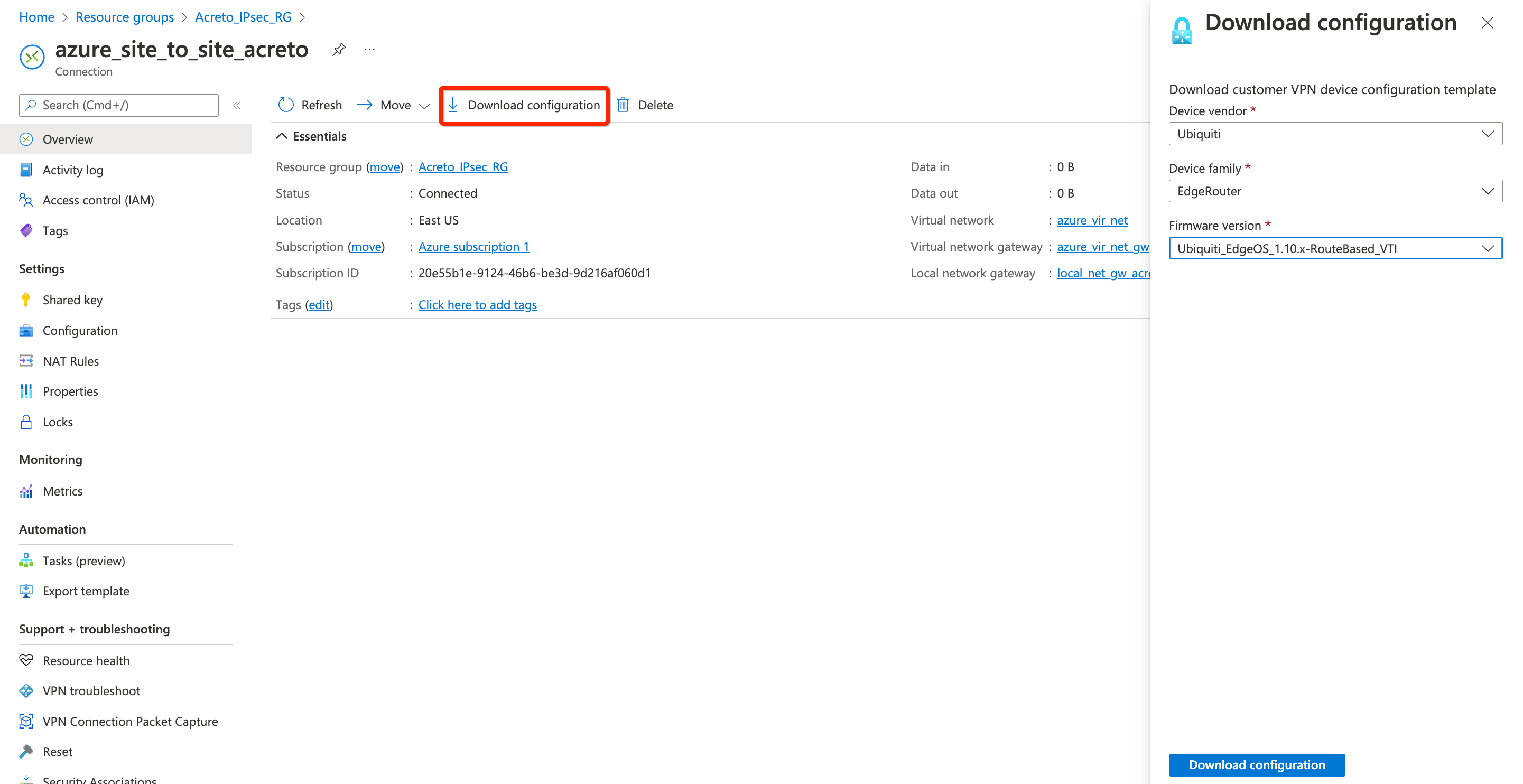Collapse the left sidebar menu
The height and width of the screenshot is (784, 1523).
237,105
